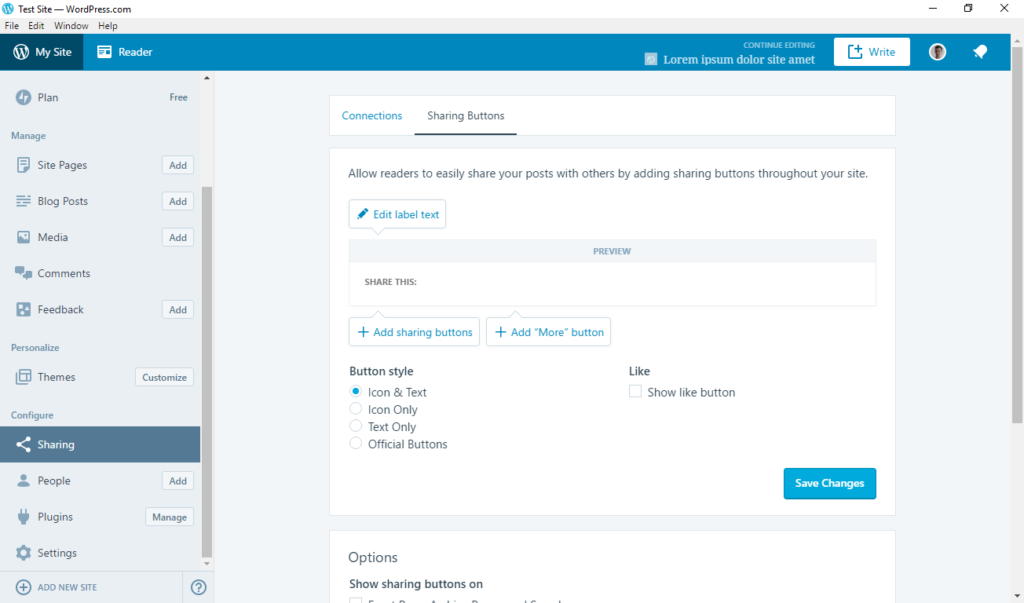Click the profile avatar in top bar

(x=936, y=51)
